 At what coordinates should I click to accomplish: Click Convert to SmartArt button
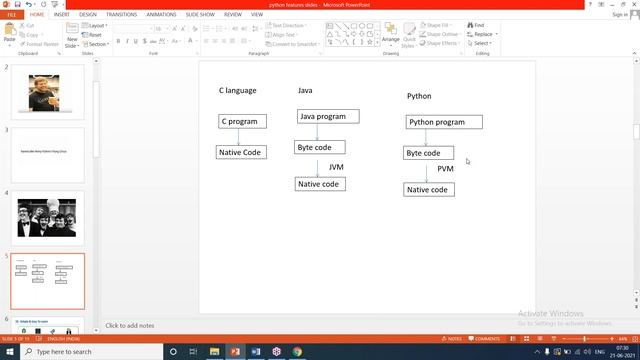(293, 44)
